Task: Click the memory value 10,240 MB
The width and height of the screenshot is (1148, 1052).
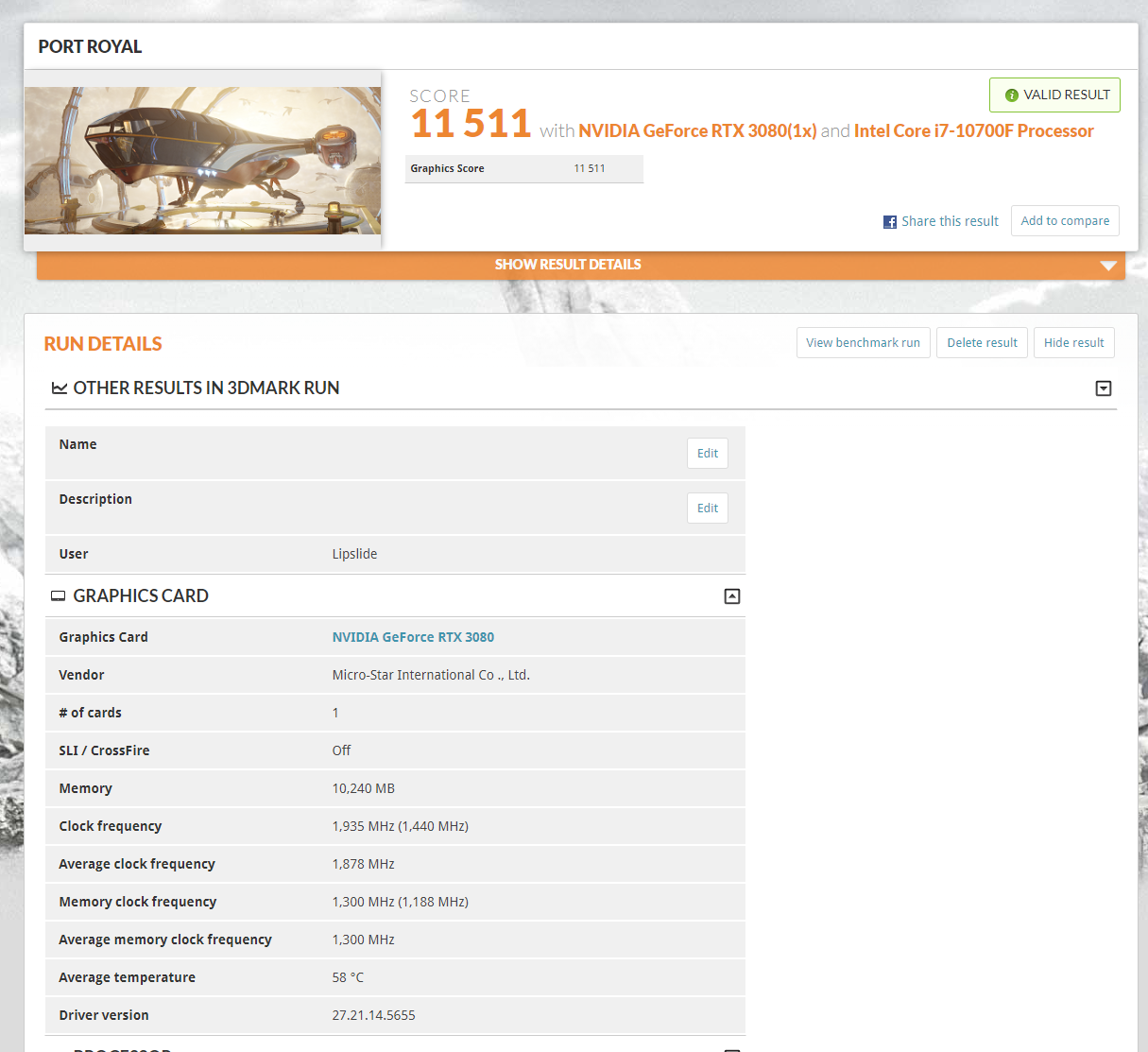Action: pos(364,788)
